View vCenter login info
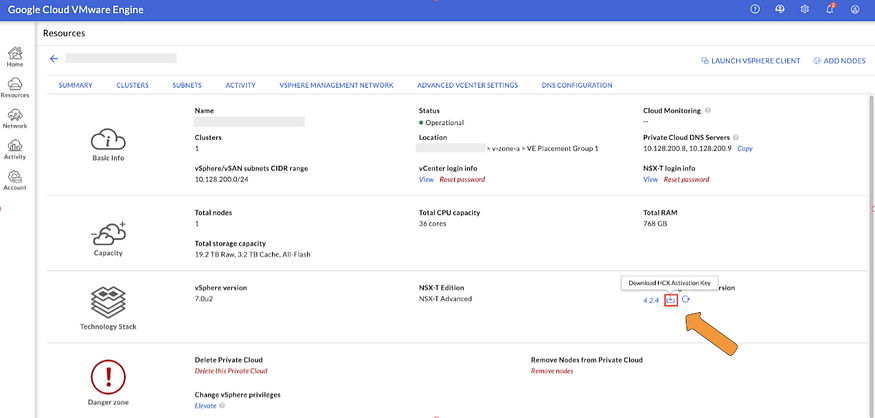The height and width of the screenshot is (418, 875). 426,180
